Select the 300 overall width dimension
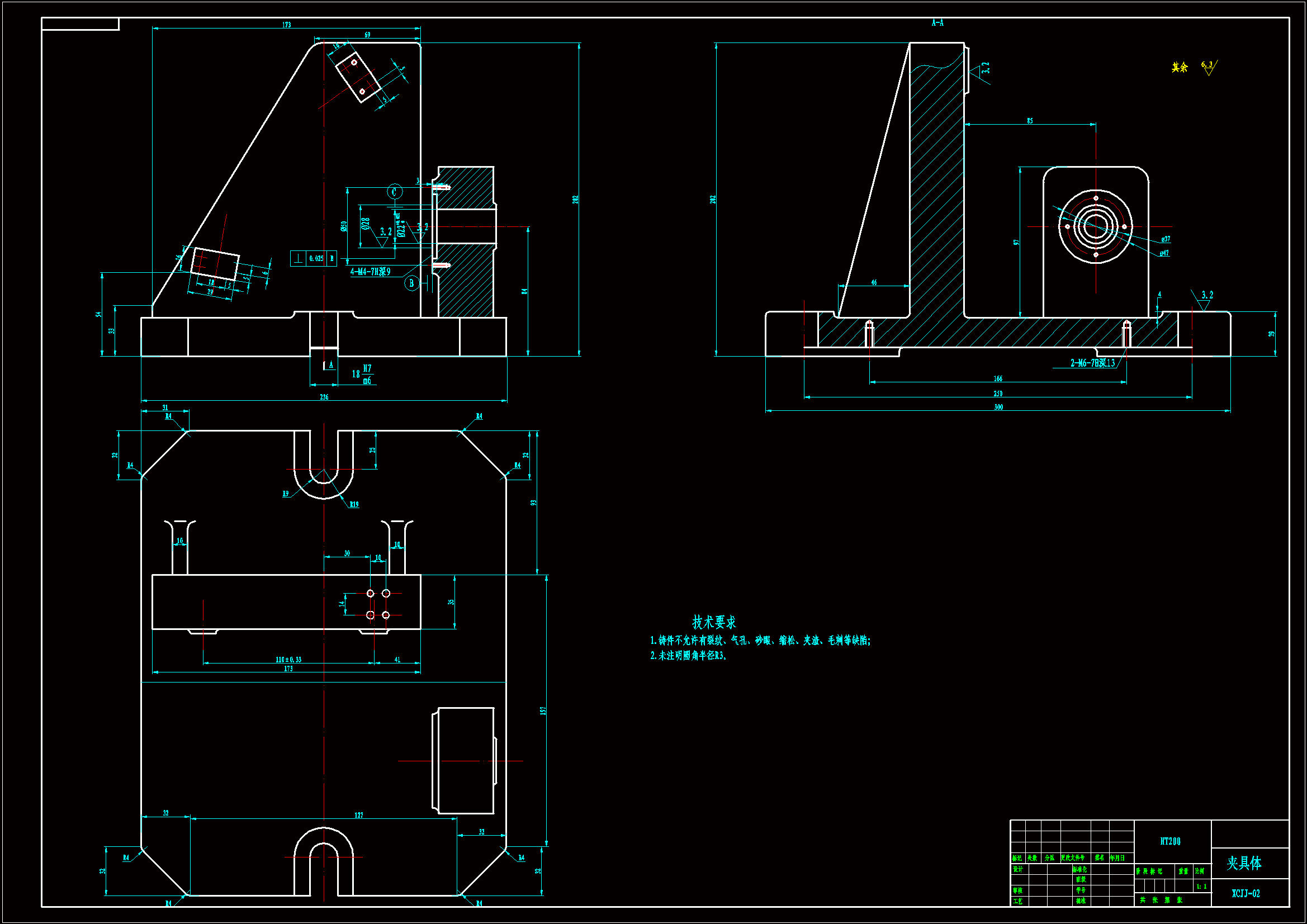The image size is (1307, 924). [998, 407]
